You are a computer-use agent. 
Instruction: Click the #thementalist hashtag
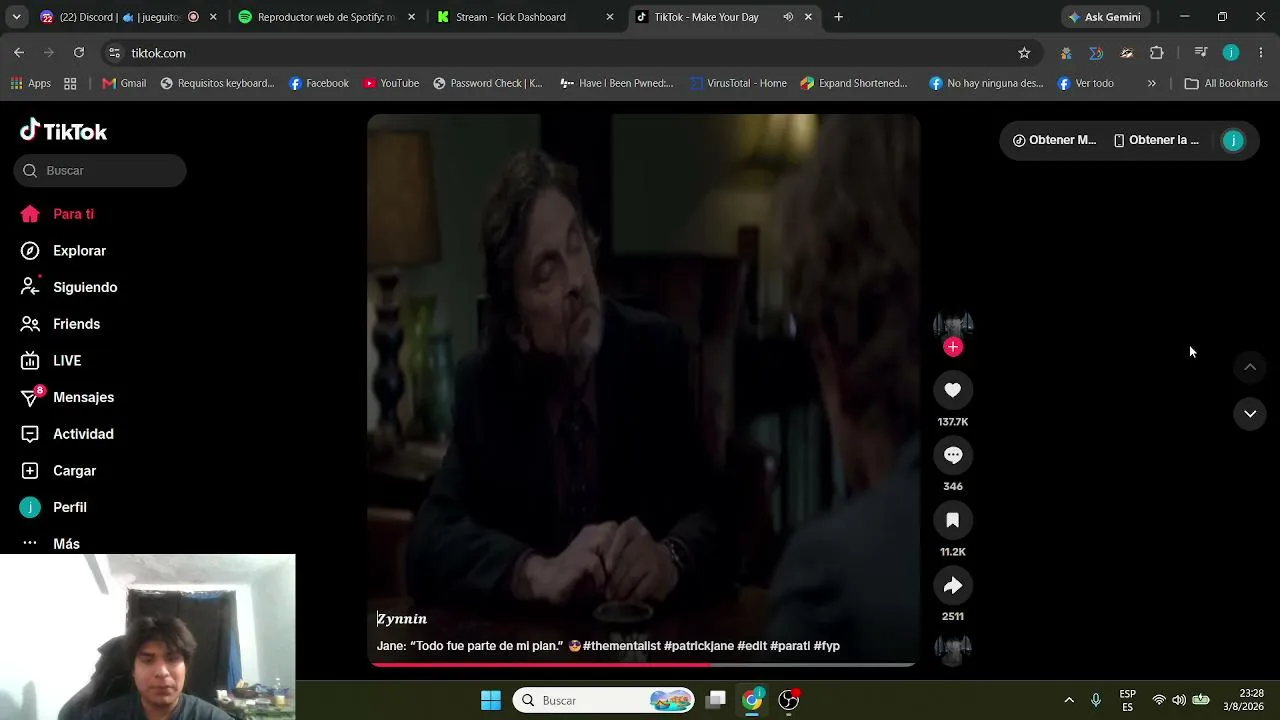[x=622, y=646]
